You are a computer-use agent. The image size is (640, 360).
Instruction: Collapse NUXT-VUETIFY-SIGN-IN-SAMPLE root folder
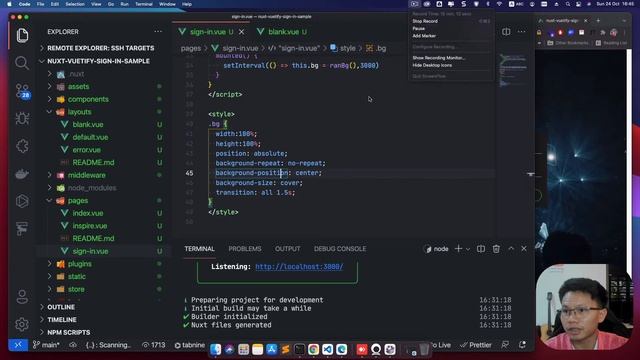click(98, 61)
